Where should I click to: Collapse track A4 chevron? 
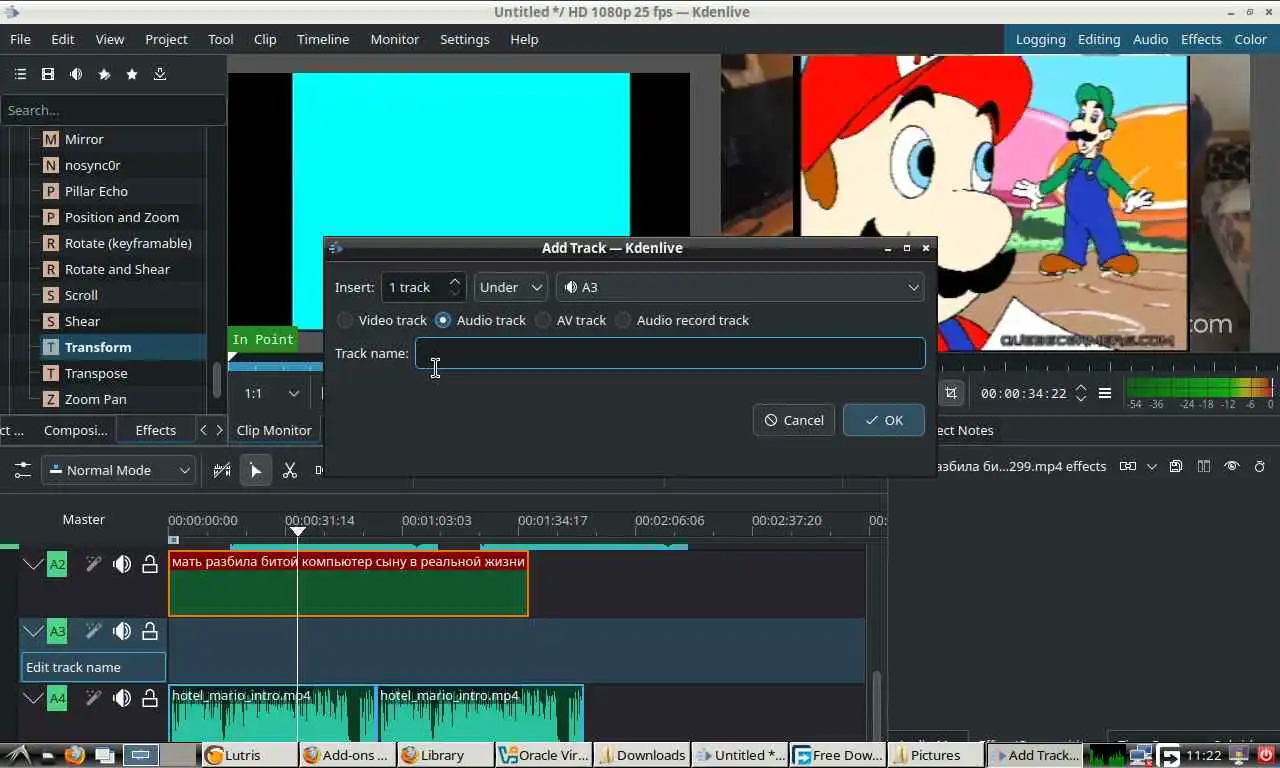coord(33,698)
